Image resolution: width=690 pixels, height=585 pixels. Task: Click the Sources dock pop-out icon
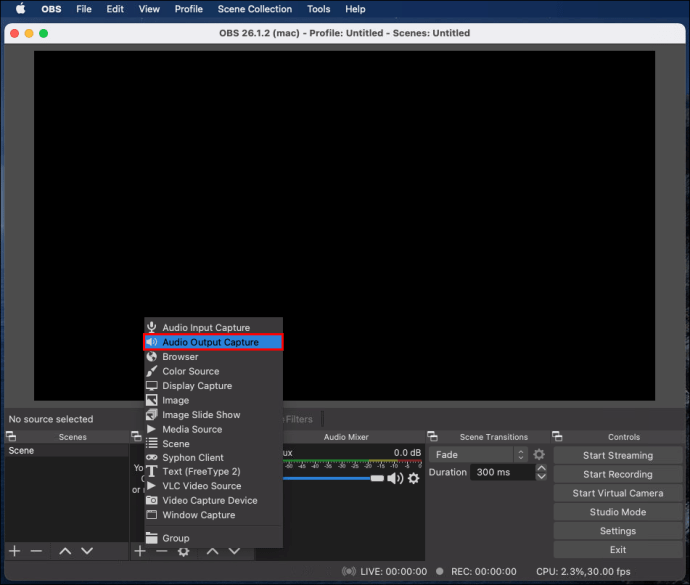click(x=136, y=437)
